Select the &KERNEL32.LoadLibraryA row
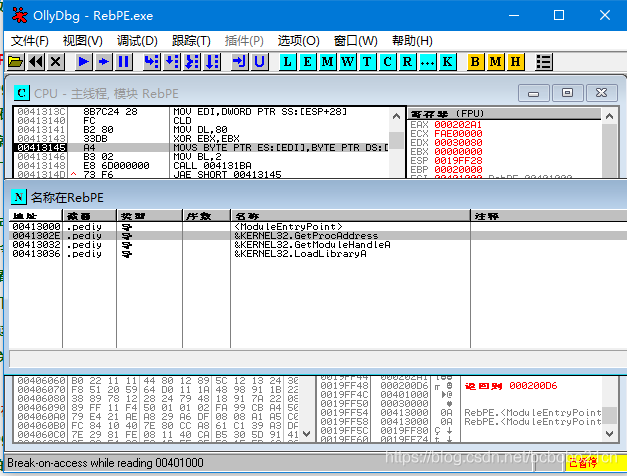627x476 pixels. point(318,254)
